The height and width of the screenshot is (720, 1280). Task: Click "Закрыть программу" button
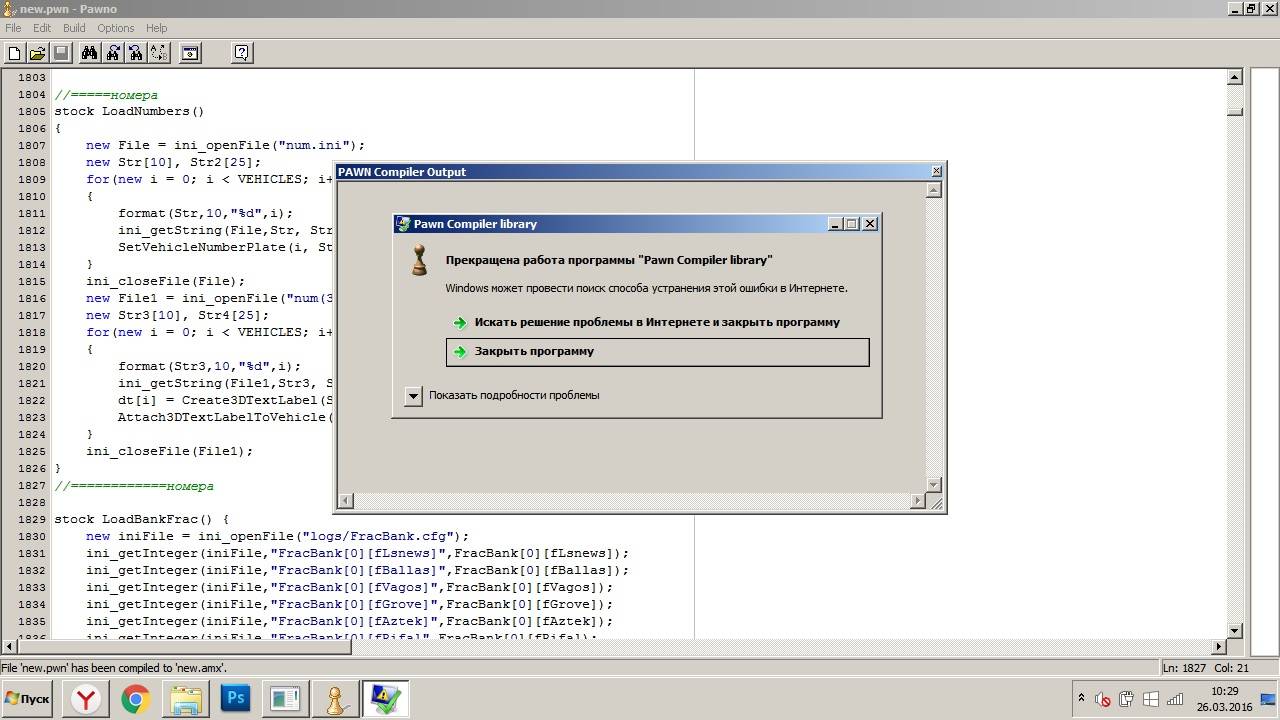(657, 352)
